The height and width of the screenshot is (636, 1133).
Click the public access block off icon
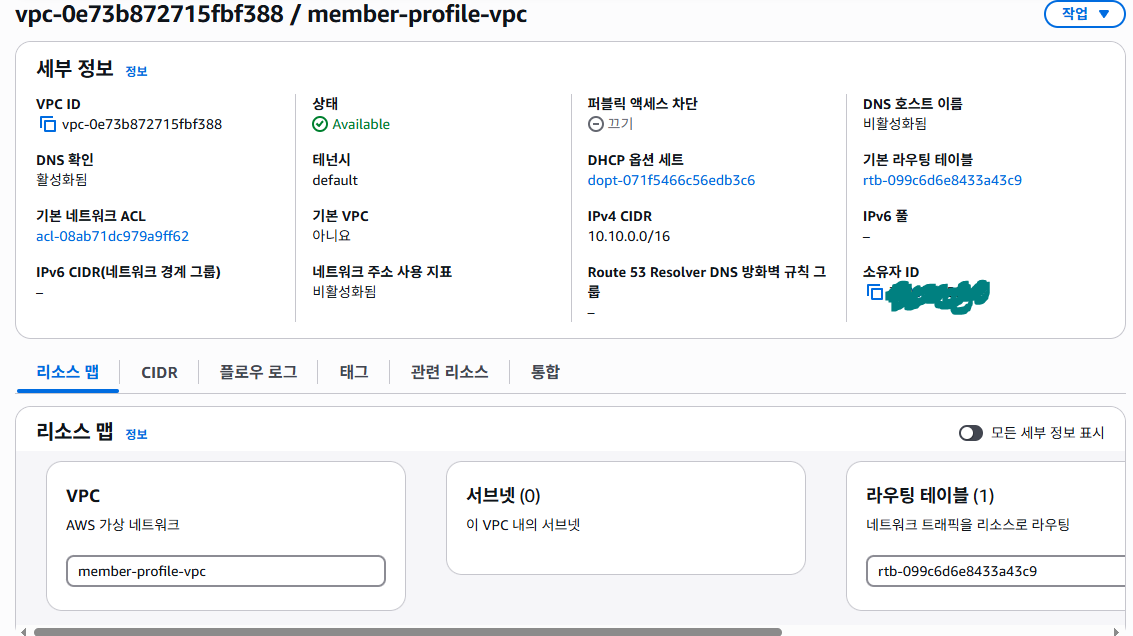595,124
